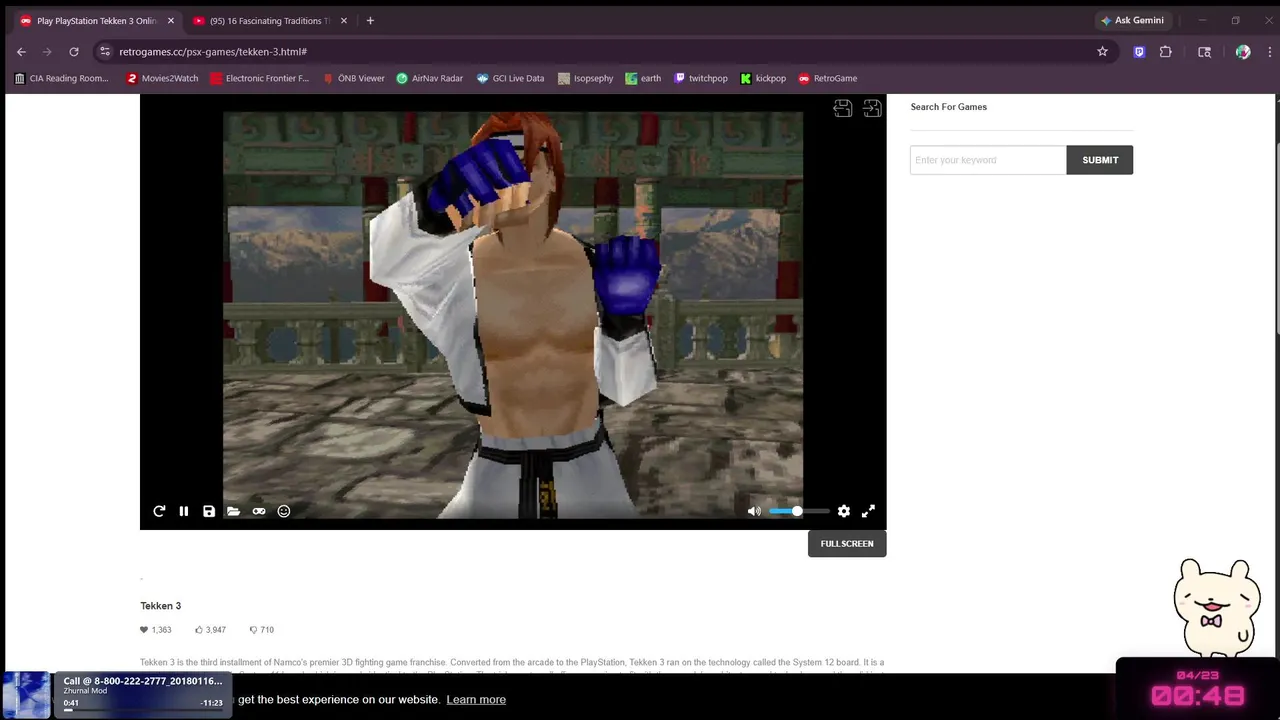Click the SUBMIT search button
Viewport: 1280px width, 720px height.
(1100, 160)
